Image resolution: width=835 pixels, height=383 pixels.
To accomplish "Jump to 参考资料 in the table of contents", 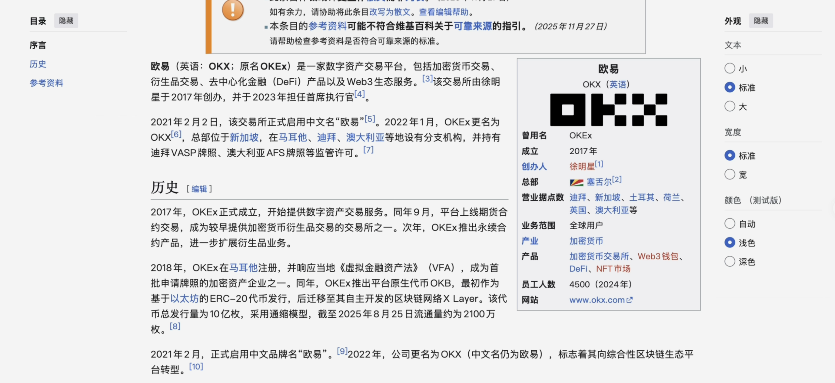I will tap(46, 83).
